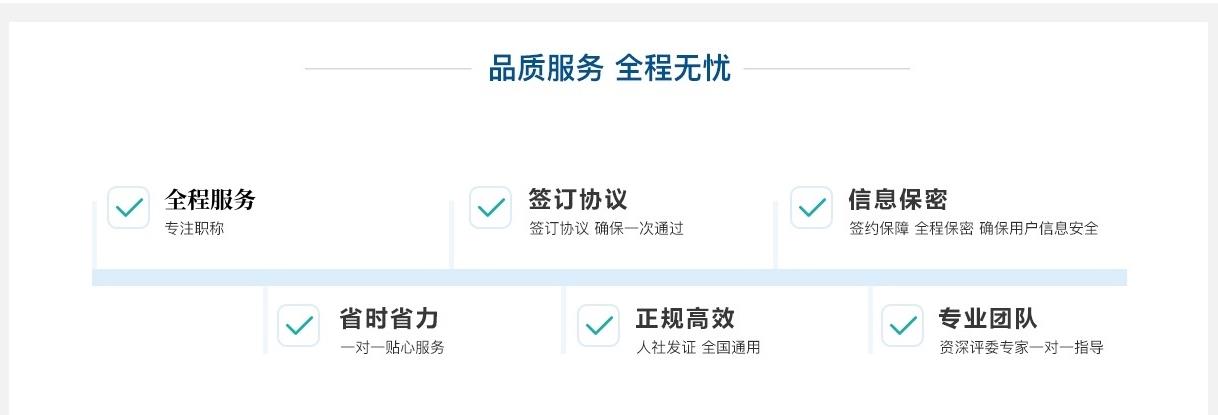Select the 省时省力 heading
The width and height of the screenshot is (1218, 415).
pyautogui.click(x=388, y=319)
